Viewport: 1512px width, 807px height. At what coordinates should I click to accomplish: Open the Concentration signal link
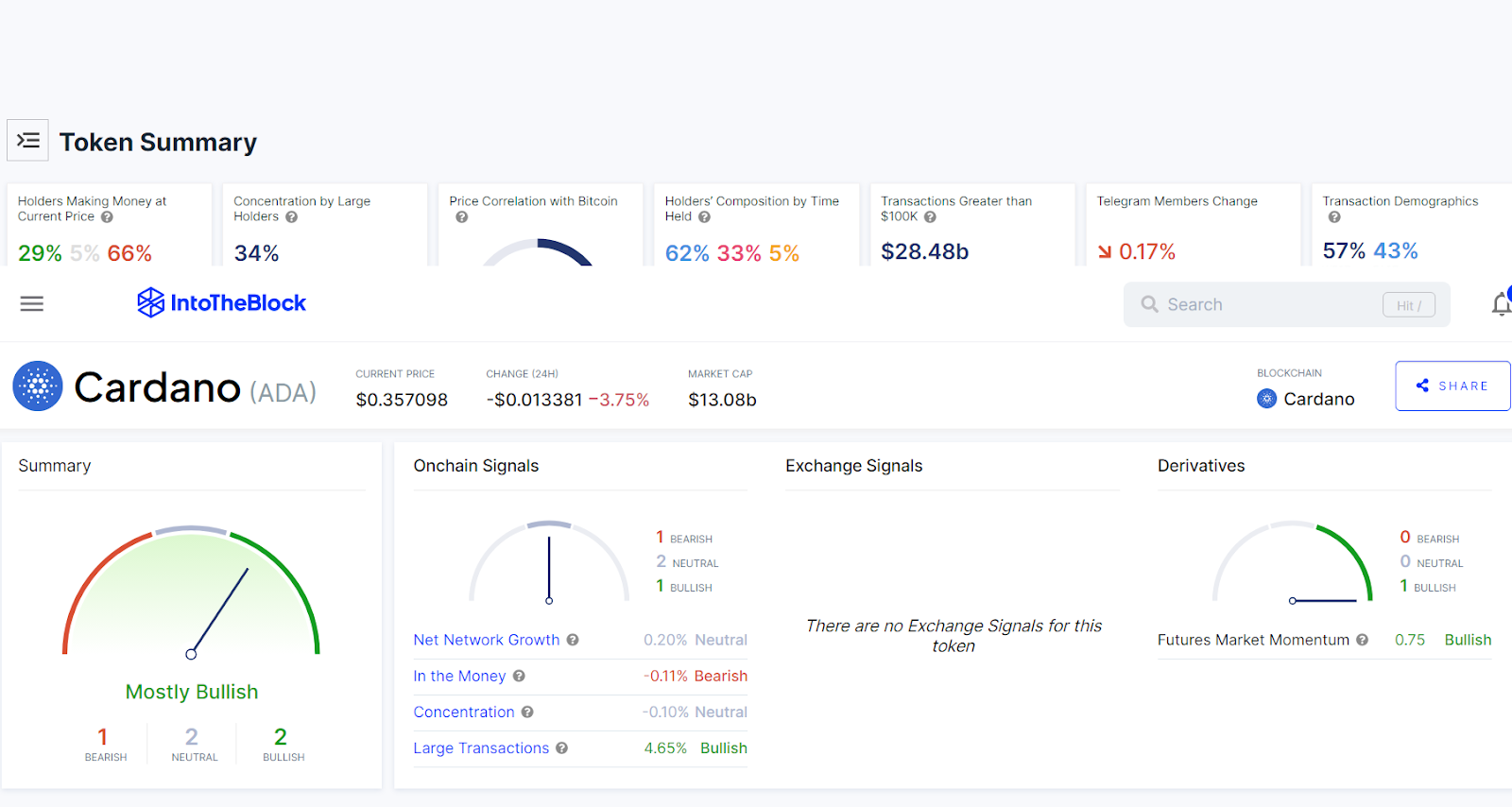463,712
